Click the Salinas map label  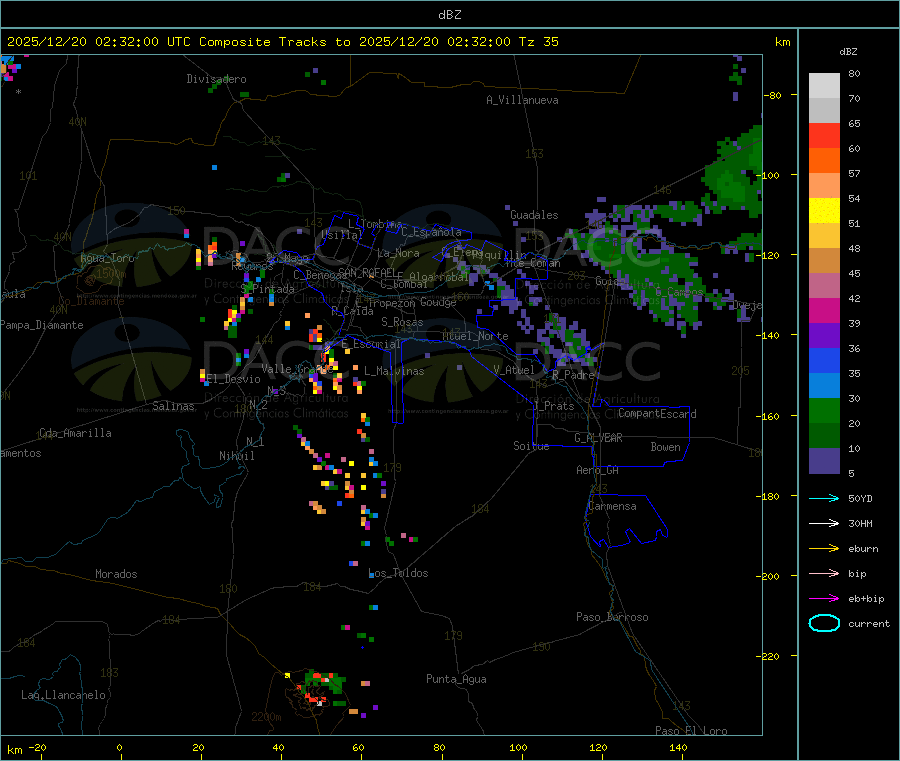[173, 406]
